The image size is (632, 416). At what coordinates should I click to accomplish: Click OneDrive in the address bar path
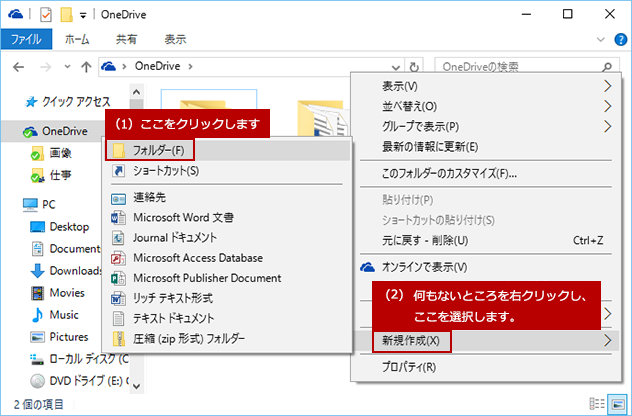[x=157, y=66]
